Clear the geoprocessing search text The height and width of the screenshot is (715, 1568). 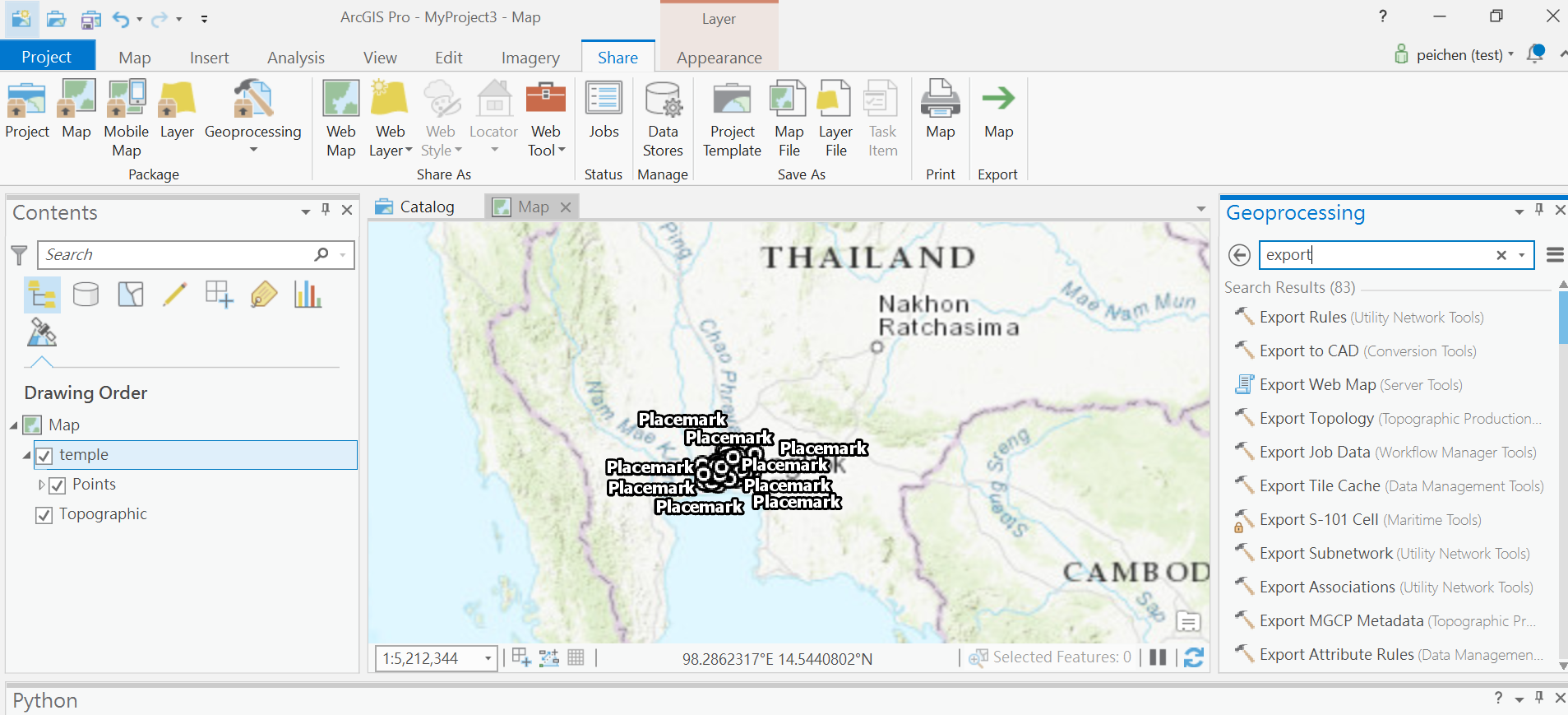(1501, 255)
